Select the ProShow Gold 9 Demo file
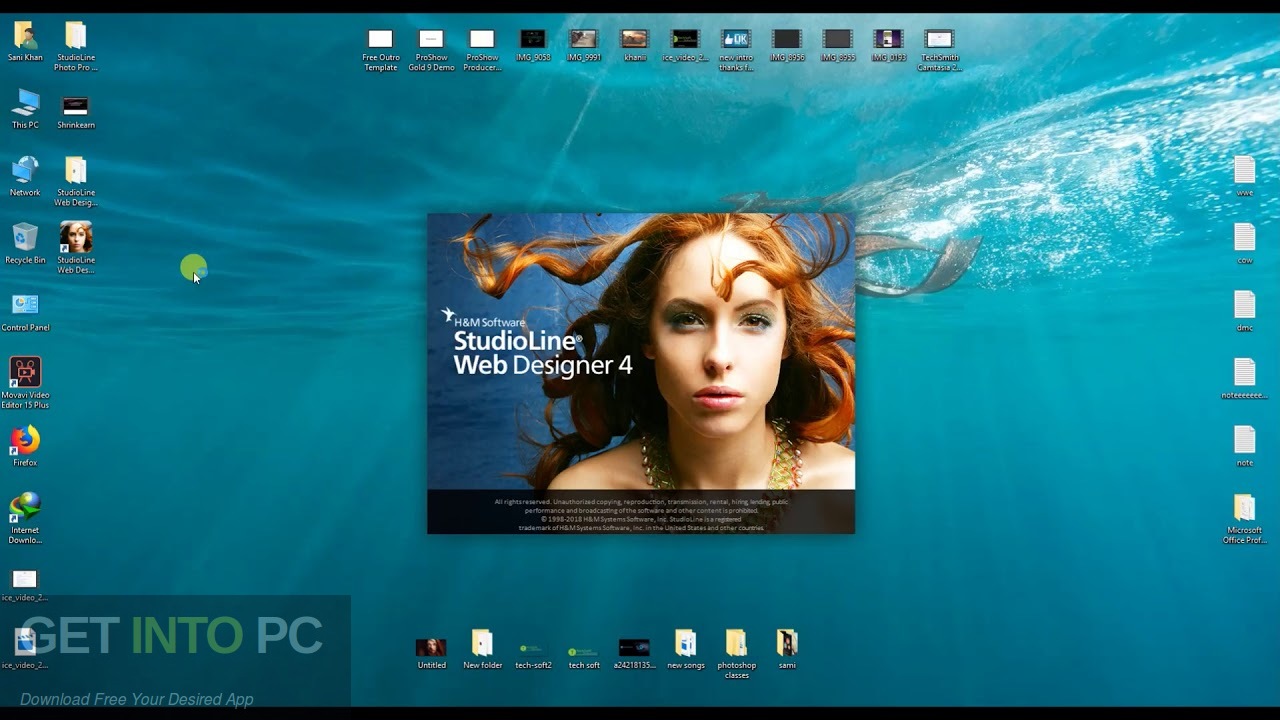 tap(431, 40)
